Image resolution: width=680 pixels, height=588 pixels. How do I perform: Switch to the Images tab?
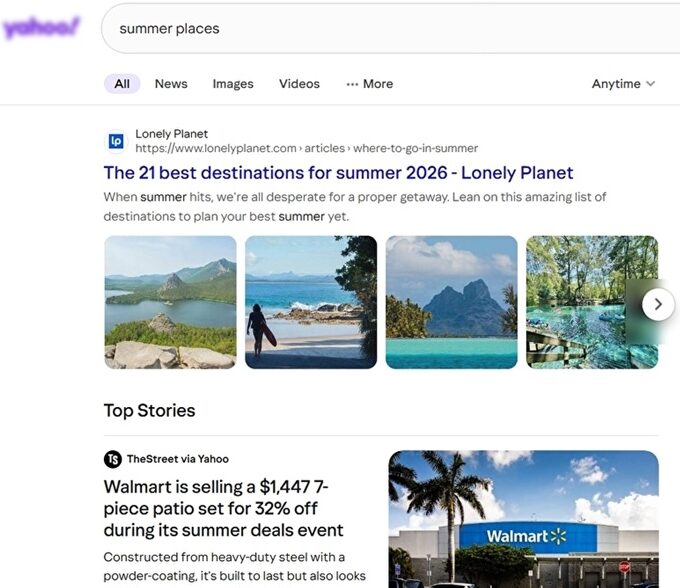click(233, 84)
